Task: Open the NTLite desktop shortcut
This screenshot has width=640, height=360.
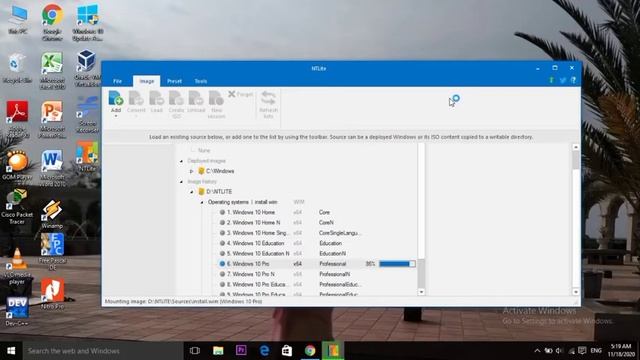Action: pyautogui.click(x=87, y=156)
